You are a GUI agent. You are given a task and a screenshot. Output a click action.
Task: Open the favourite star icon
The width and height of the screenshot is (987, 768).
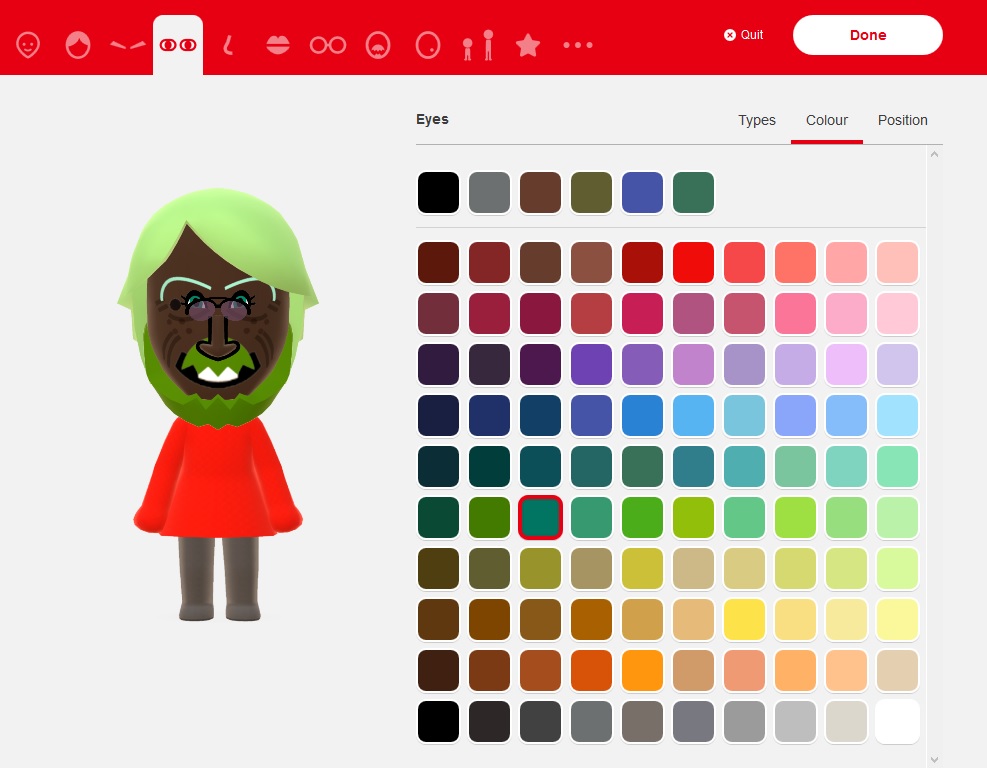pyautogui.click(x=527, y=45)
